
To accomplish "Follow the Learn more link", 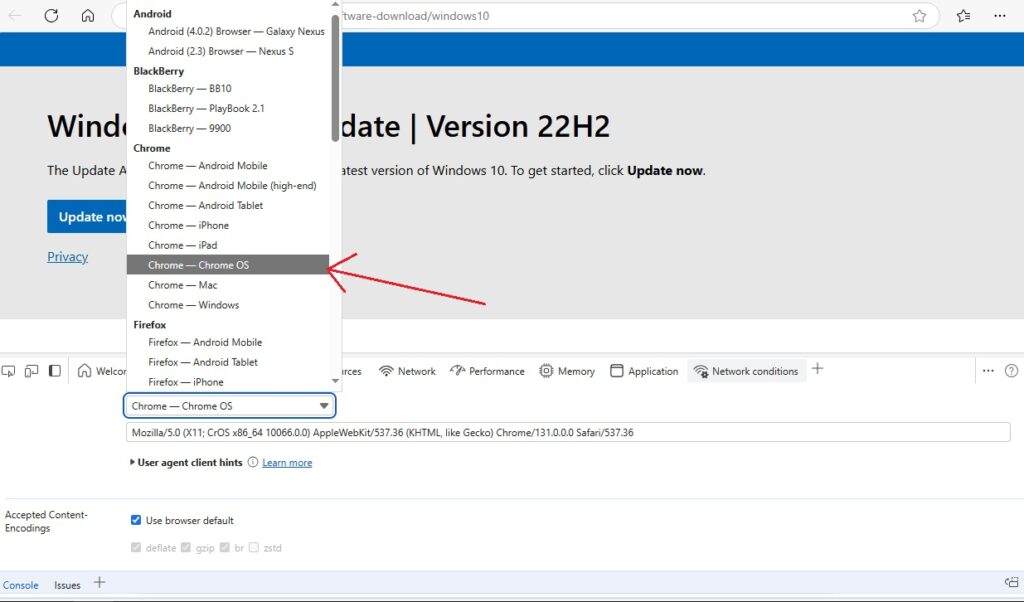I will click(287, 463).
